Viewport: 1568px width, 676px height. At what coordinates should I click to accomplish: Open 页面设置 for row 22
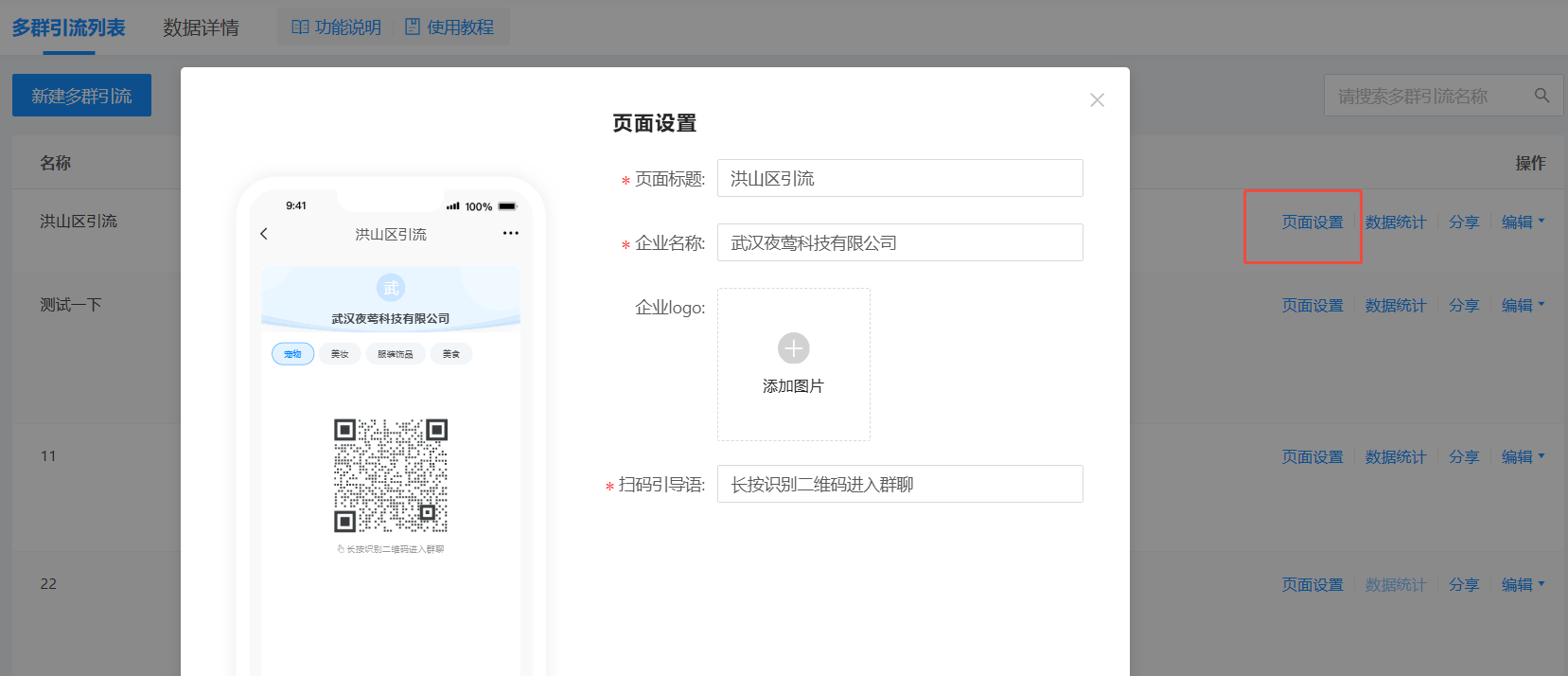[x=1313, y=585]
